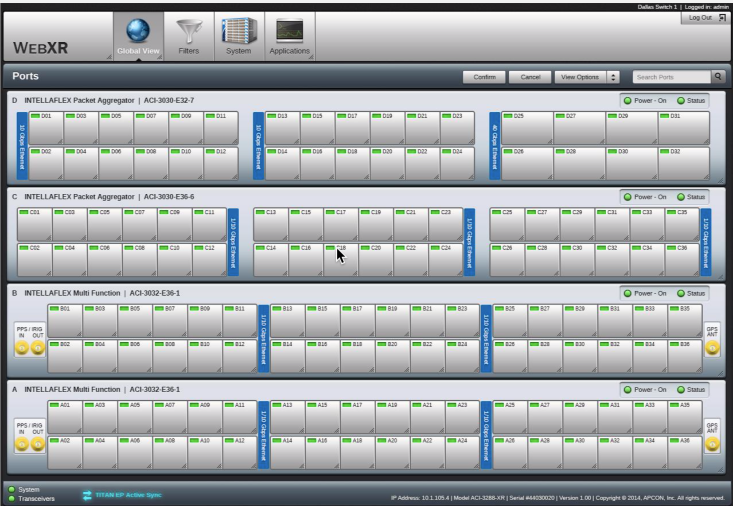Viewport: 733px width, 506px height.
Task: Select port A29
Action: pos(580,417)
